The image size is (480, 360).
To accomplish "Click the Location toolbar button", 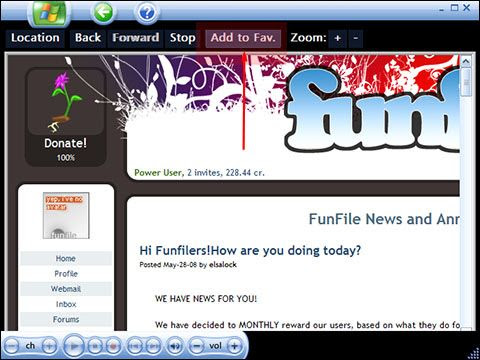I will click(x=35, y=38).
